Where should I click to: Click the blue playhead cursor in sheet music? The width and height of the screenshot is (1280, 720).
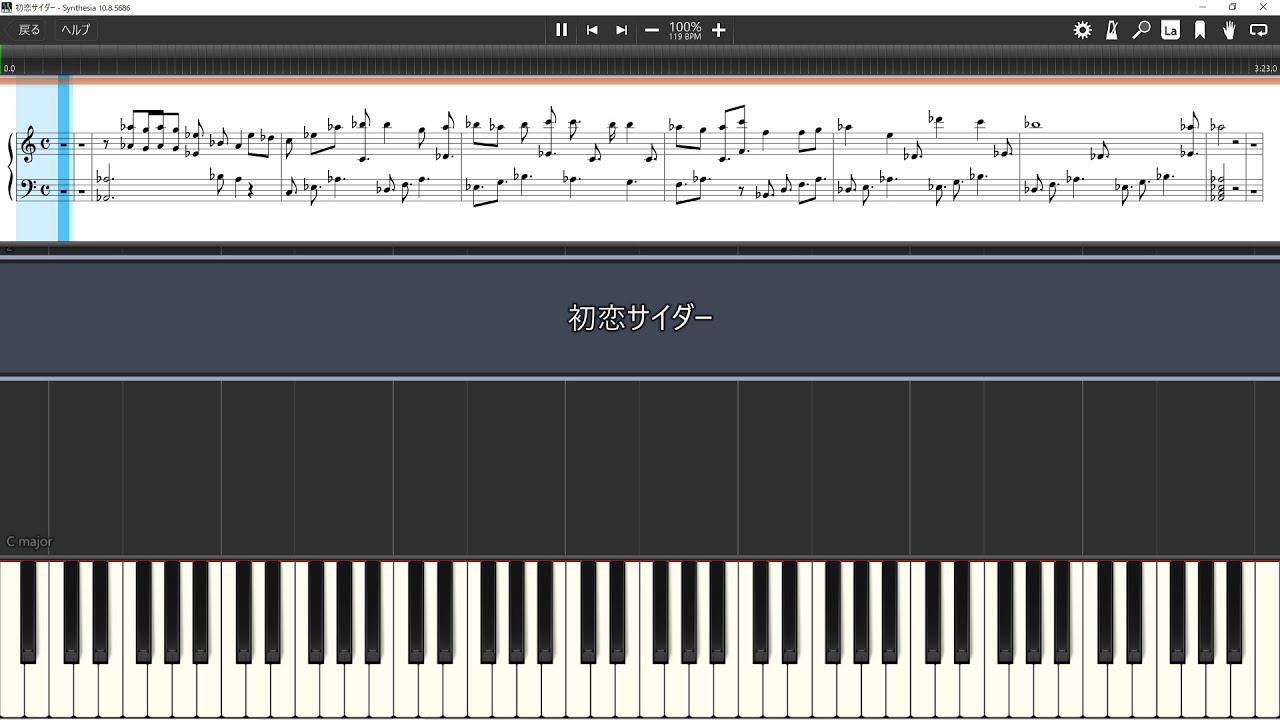[x=64, y=158]
